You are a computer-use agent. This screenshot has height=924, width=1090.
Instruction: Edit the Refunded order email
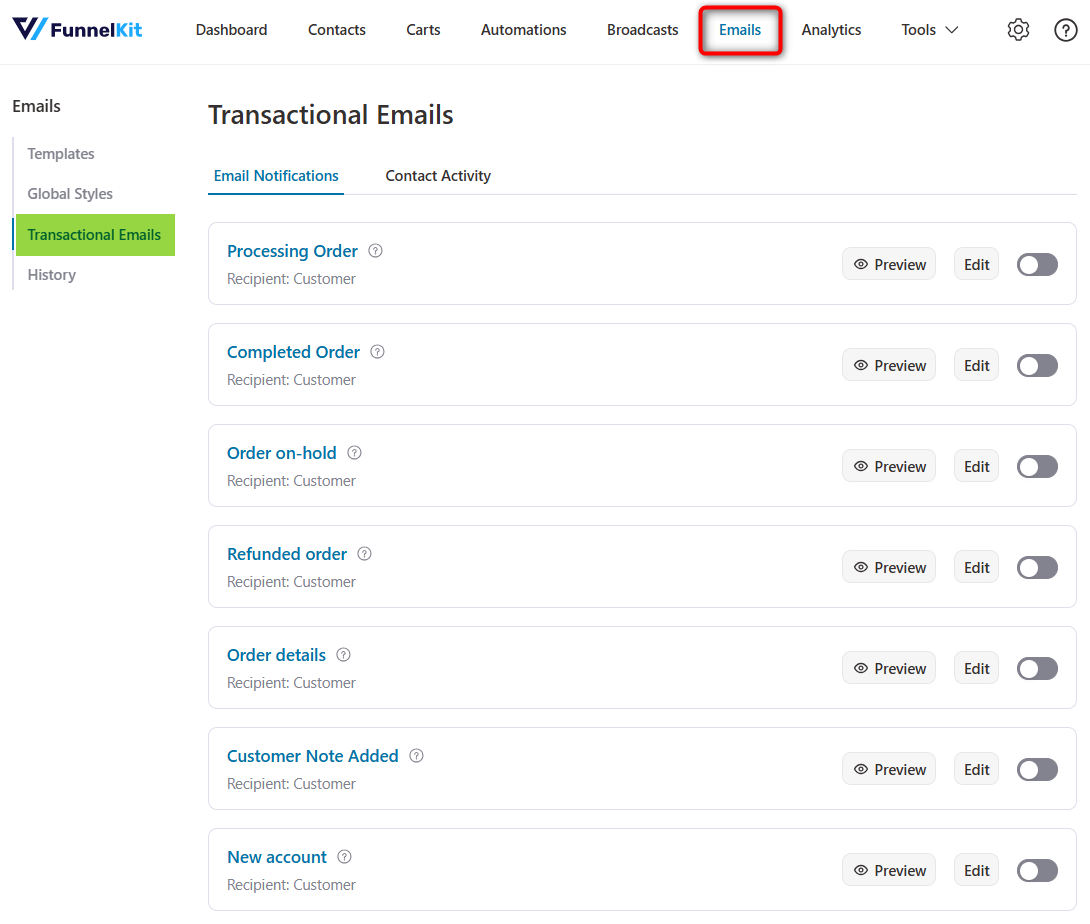[976, 567]
